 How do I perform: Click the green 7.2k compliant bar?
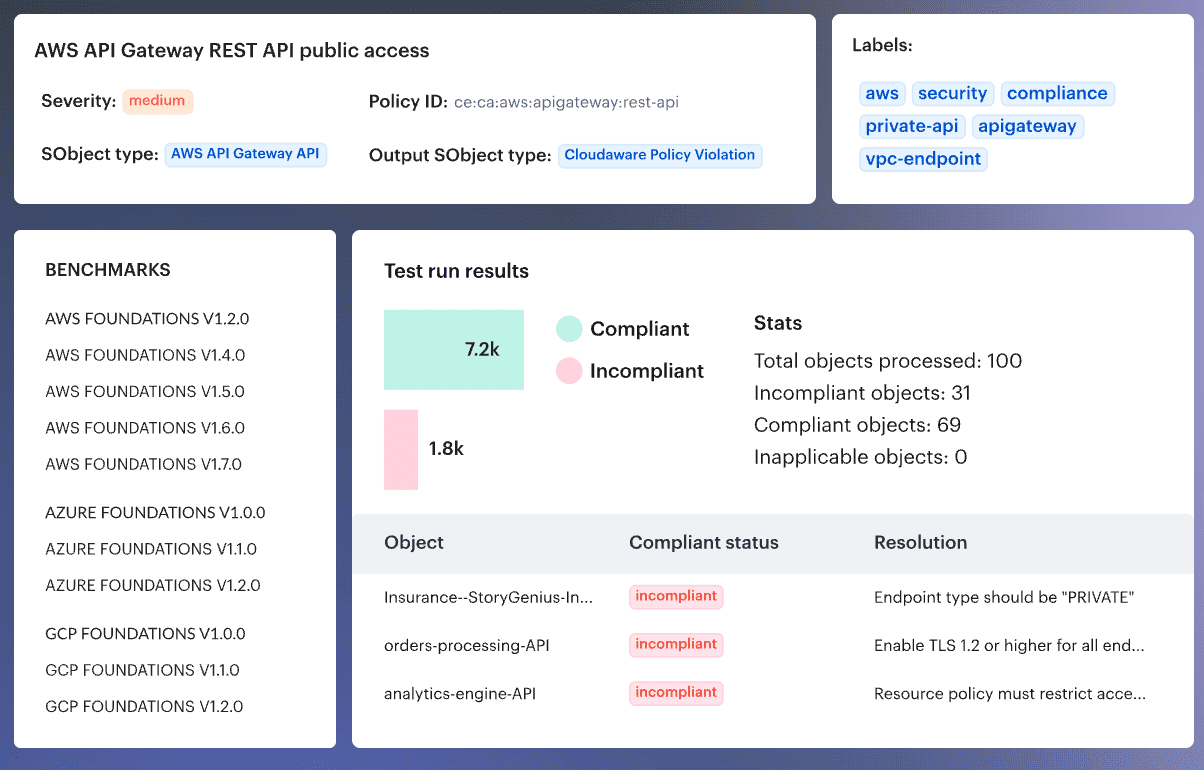(454, 350)
